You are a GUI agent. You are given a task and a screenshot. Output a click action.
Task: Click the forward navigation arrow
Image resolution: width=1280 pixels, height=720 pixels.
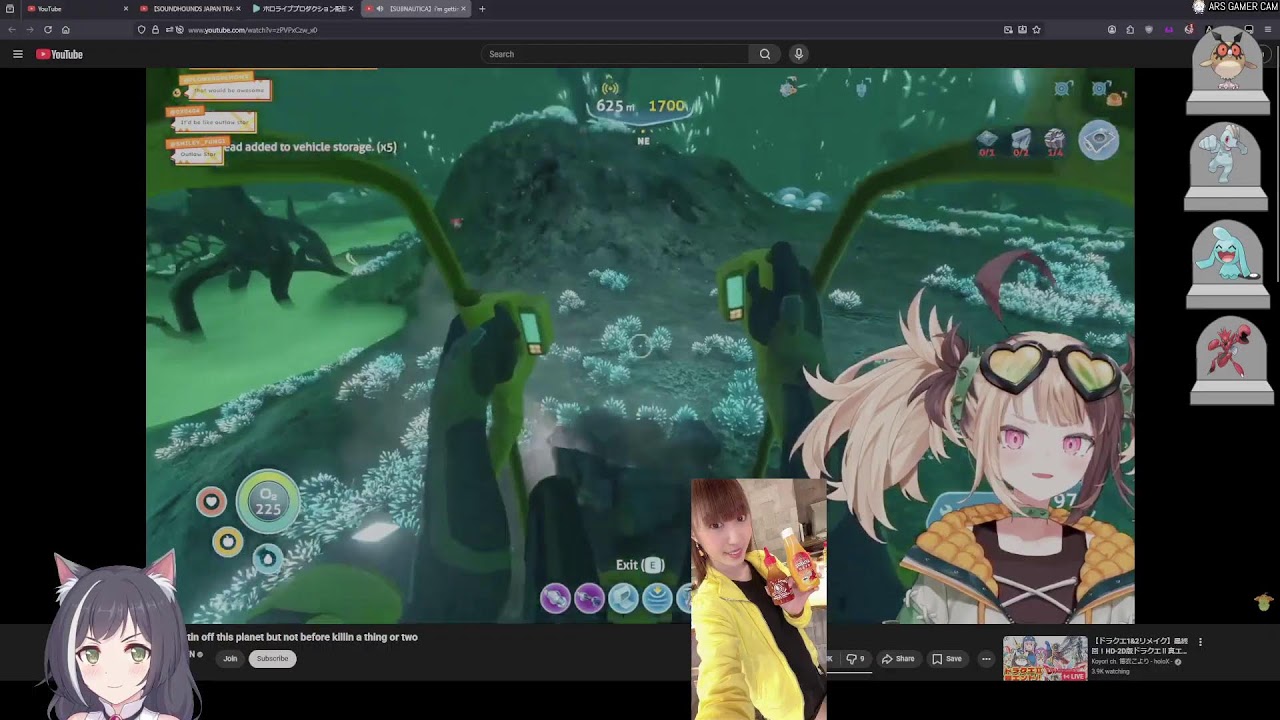[x=29, y=30]
